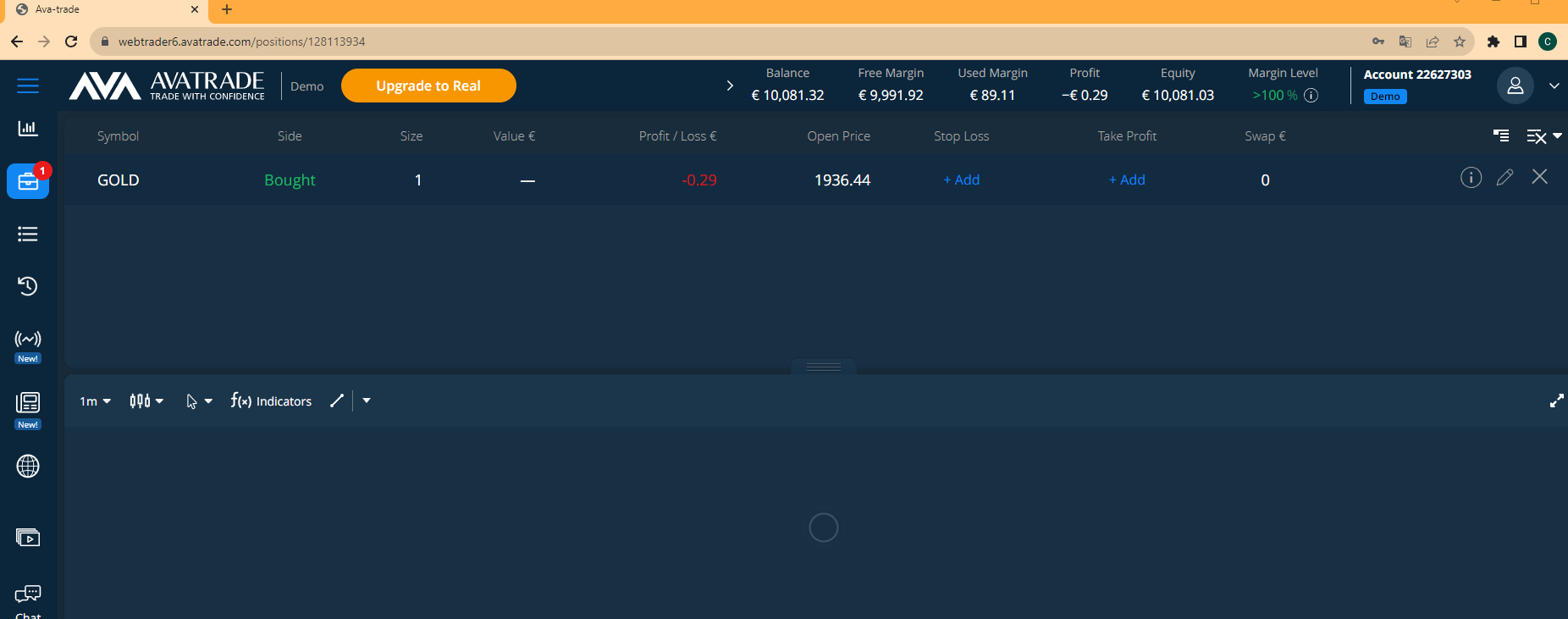Viewport: 1568px width, 619px height.
Task: Click the Bought side value
Action: pyautogui.click(x=290, y=180)
